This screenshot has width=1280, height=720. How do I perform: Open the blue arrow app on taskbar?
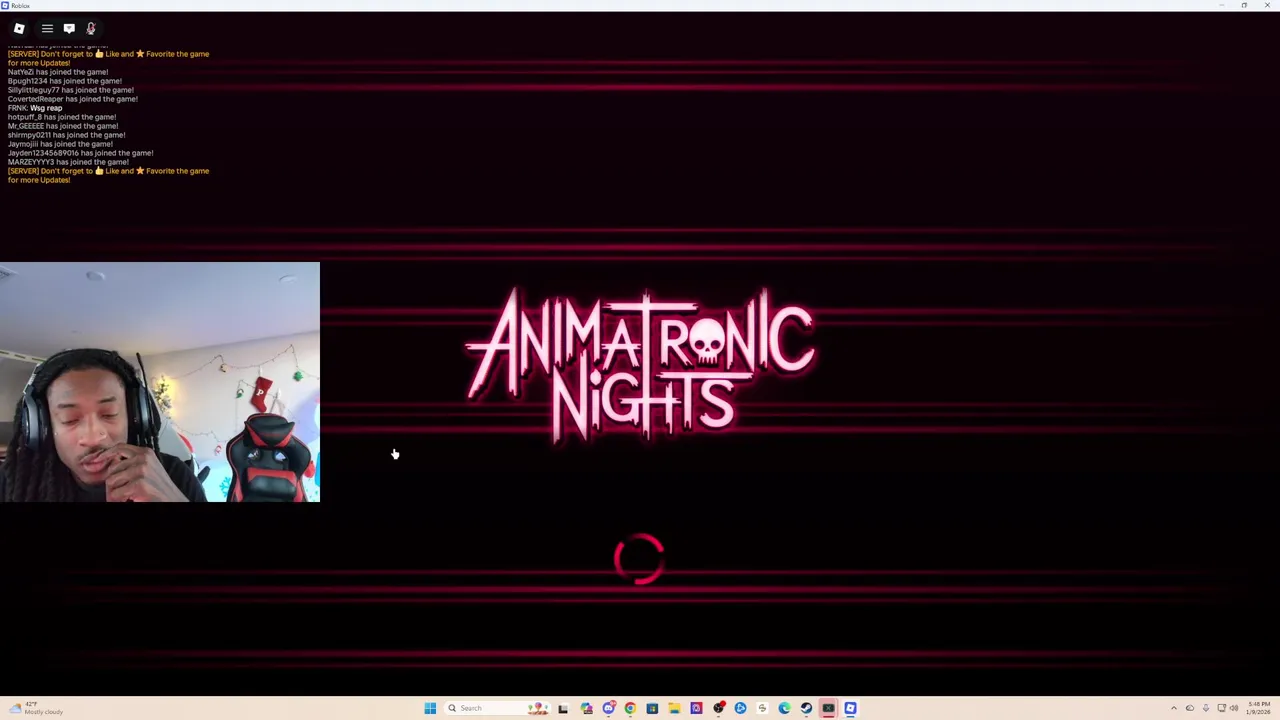(741, 708)
